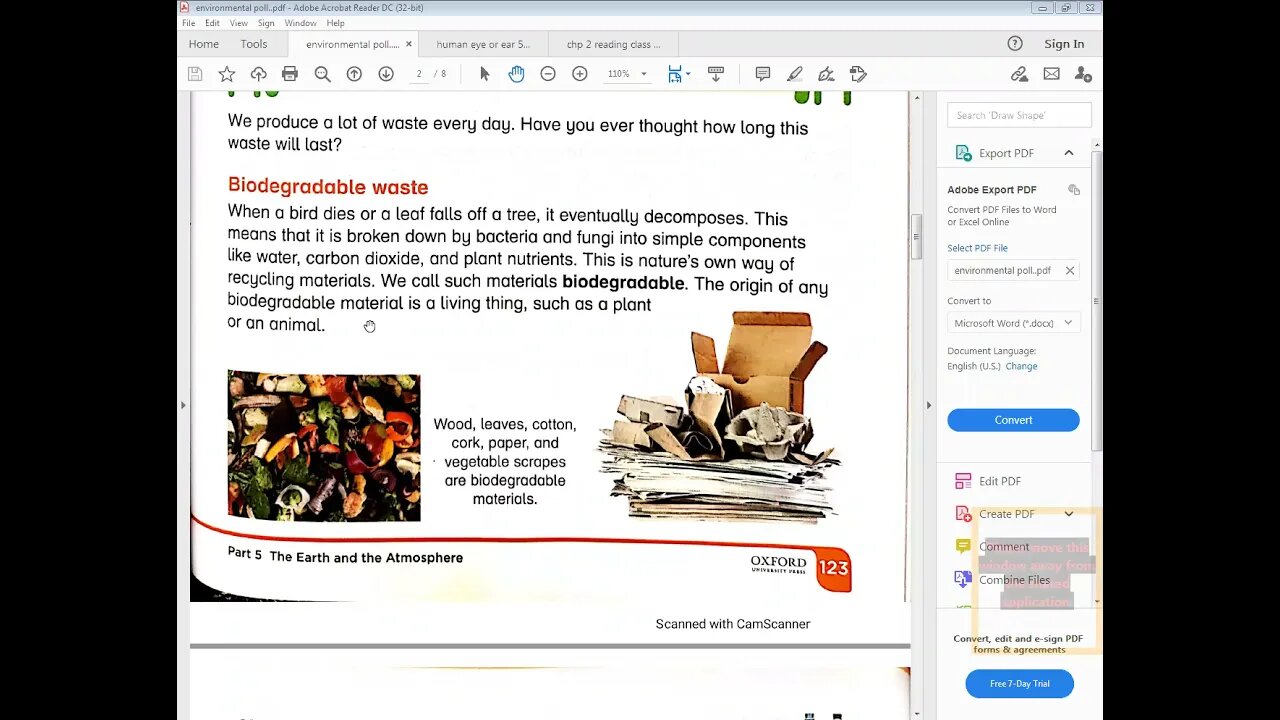Activate the Selection arrow tool
This screenshot has height=720, width=1280.
tap(485, 74)
